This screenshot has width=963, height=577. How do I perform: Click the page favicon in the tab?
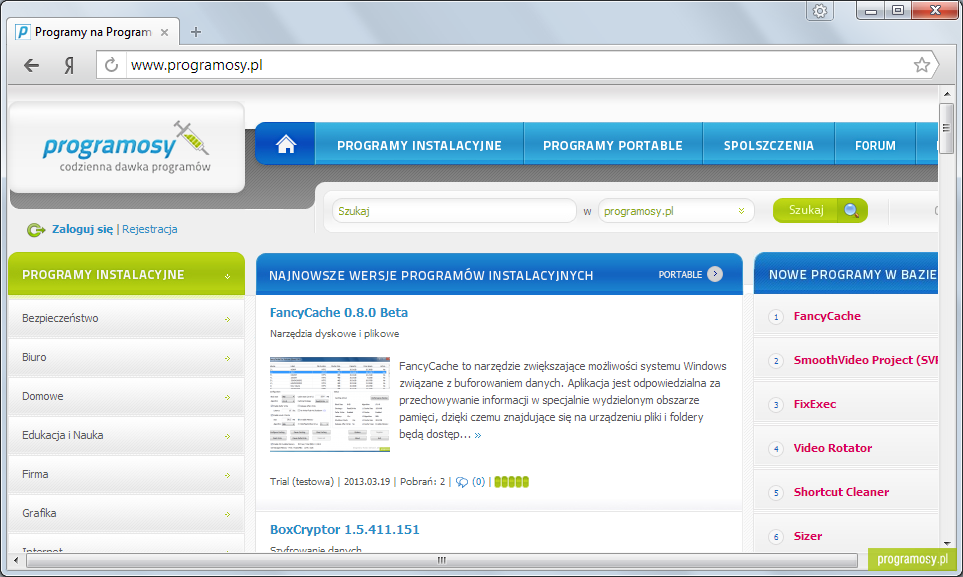(23, 32)
